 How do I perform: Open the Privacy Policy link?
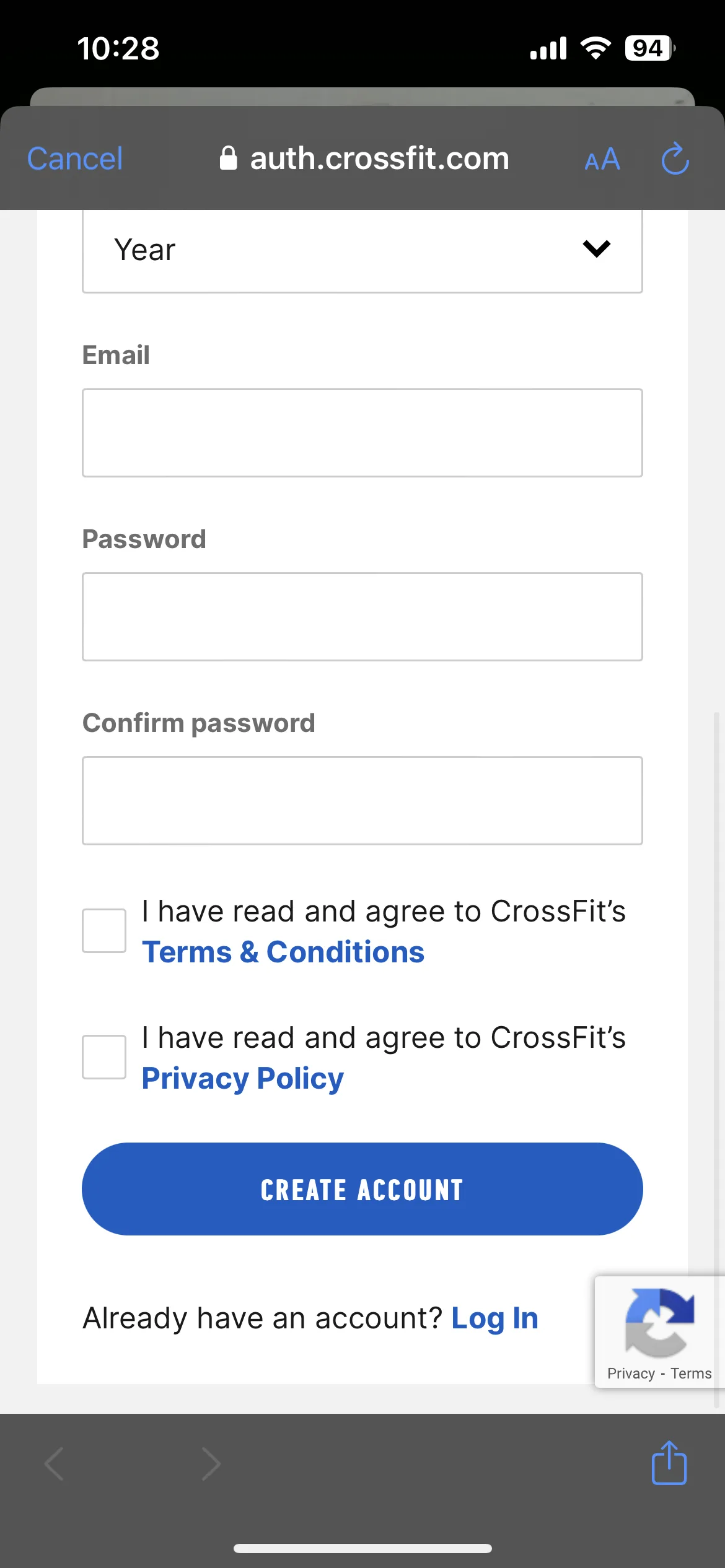pos(243,1079)
